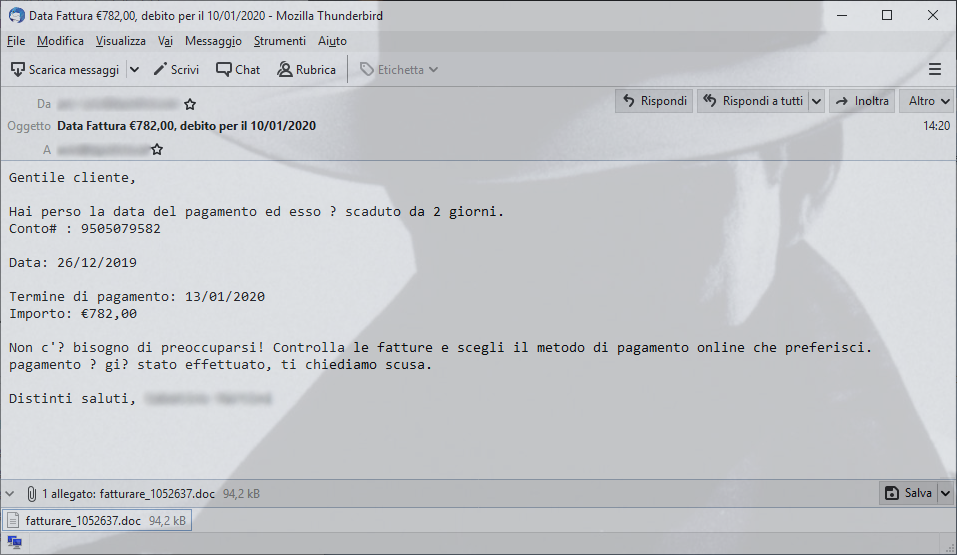Click the paperclip attachment icon
Viewport: 957px width, 555px height.
[x=31, y=493]
